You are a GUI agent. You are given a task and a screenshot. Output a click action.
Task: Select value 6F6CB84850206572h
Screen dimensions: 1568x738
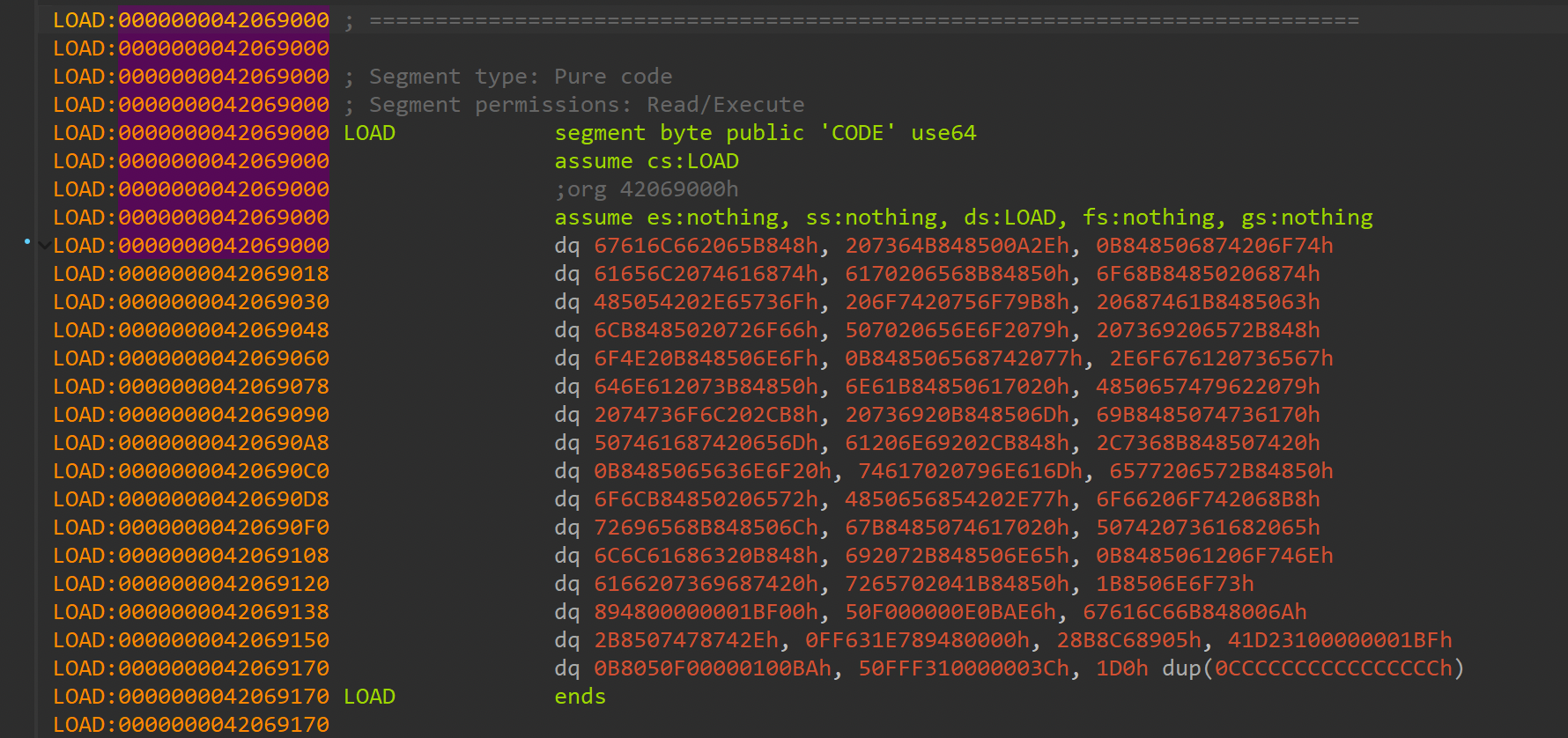(706, 499)
